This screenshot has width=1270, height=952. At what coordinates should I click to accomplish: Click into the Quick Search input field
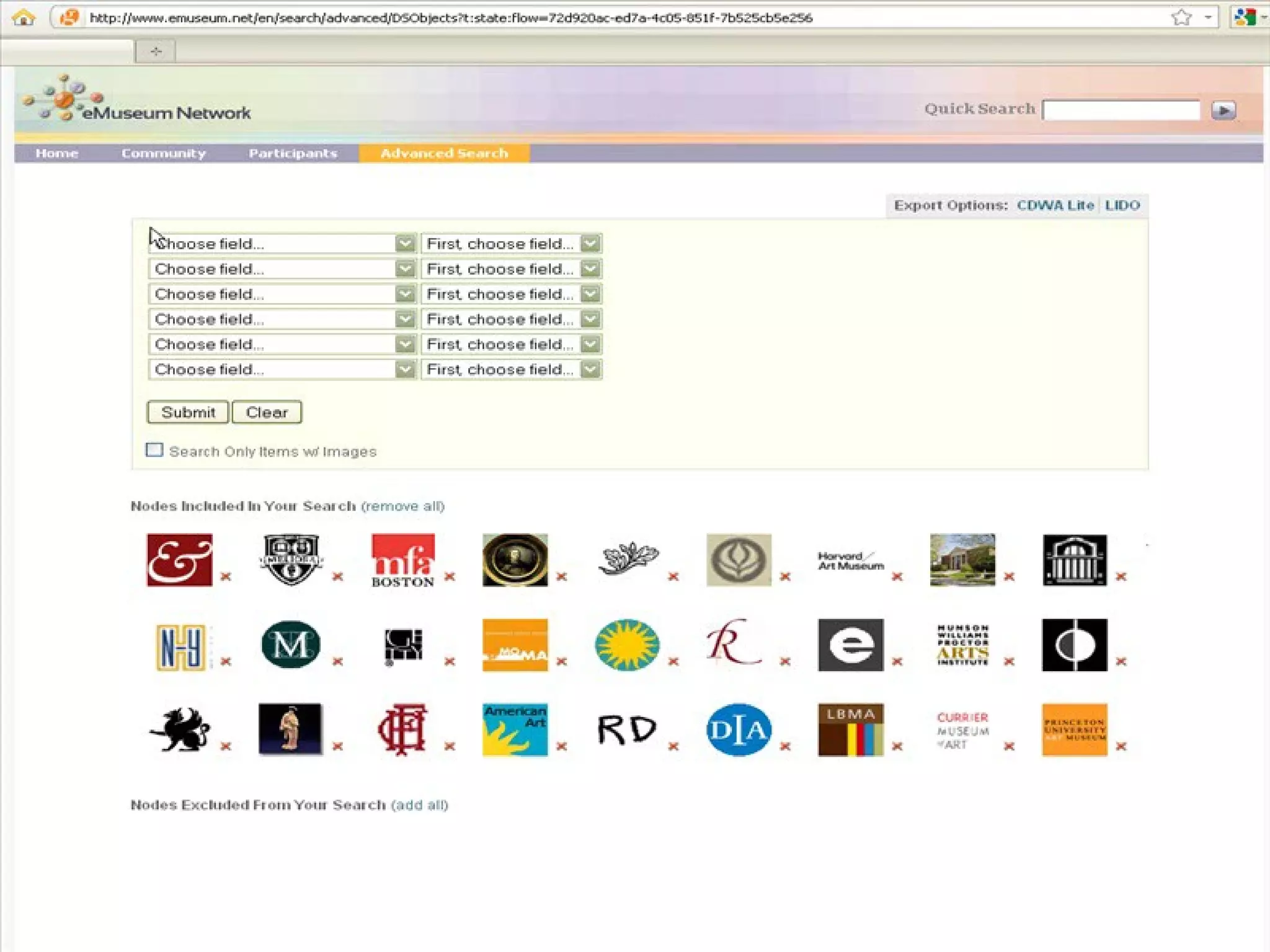click(1121, 110)
